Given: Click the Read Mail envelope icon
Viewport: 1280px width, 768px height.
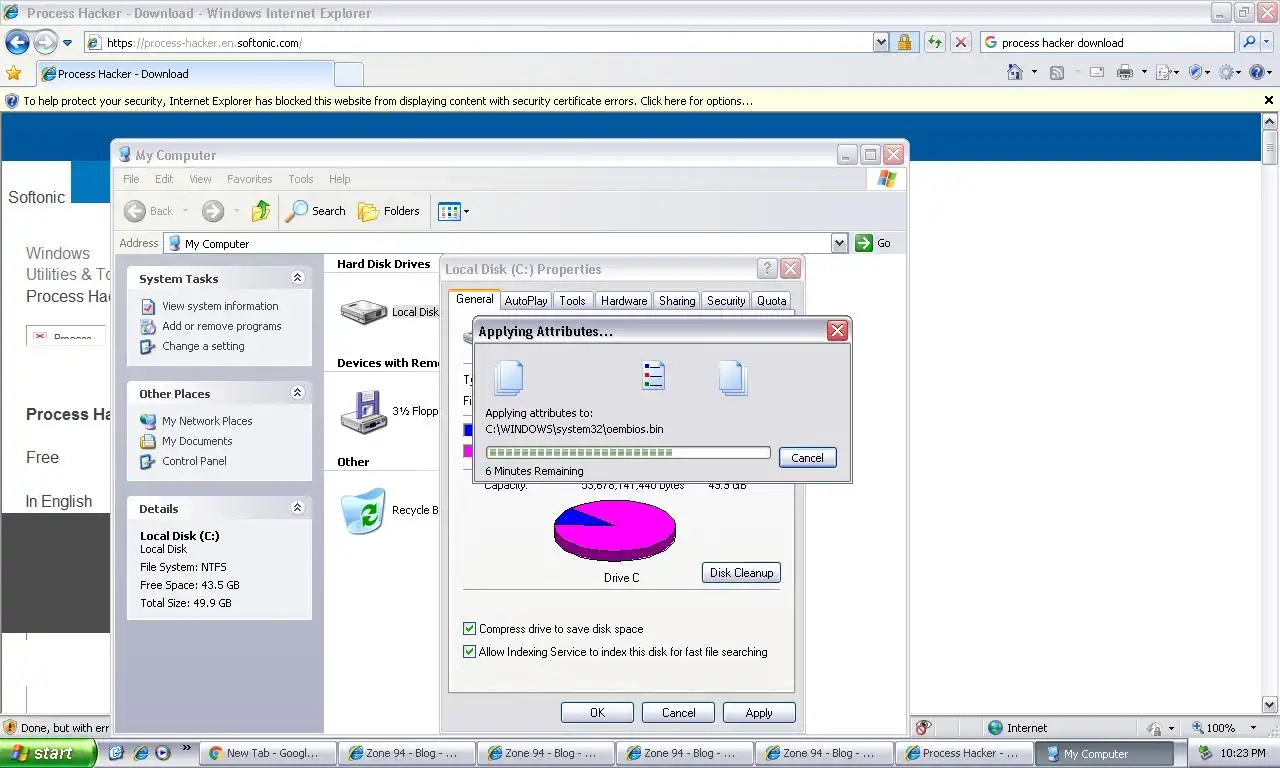Looking at the screenshot, I should (x=1097, y=72).
